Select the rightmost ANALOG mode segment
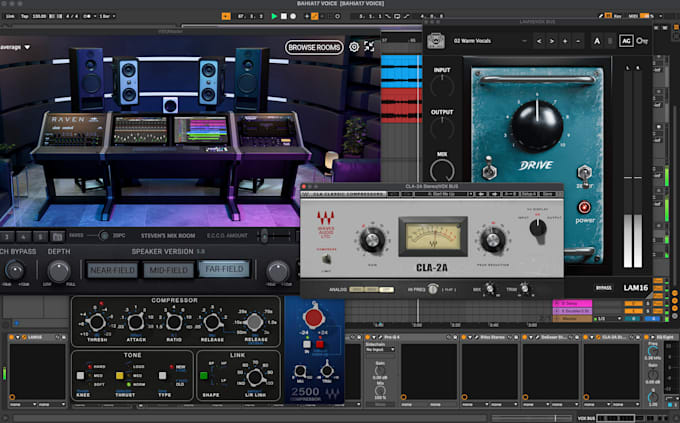The image size is (680, 423). pyautogui.click(x=387, y=289)
